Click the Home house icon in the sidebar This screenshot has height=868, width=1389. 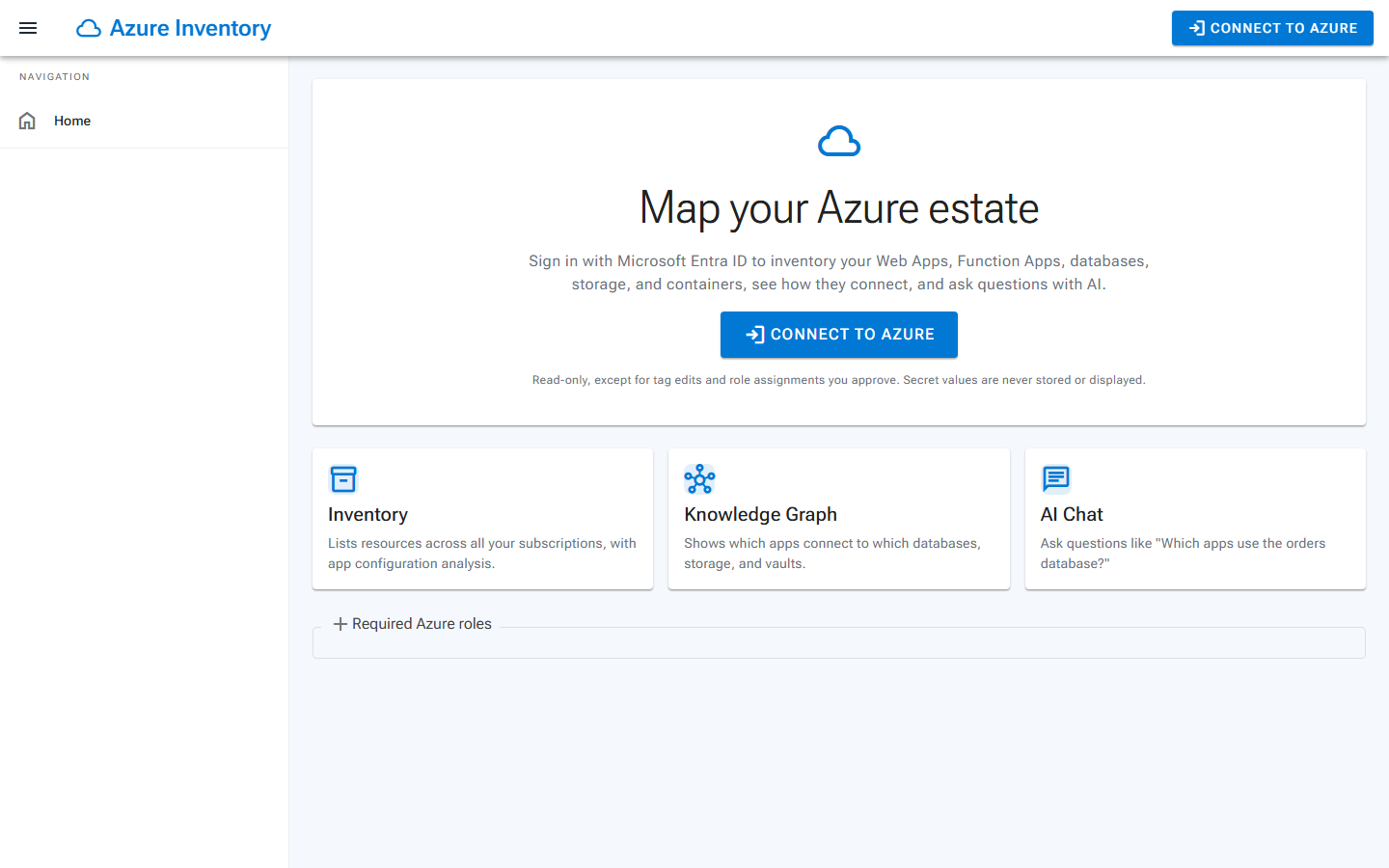click(x=27, y=121)
